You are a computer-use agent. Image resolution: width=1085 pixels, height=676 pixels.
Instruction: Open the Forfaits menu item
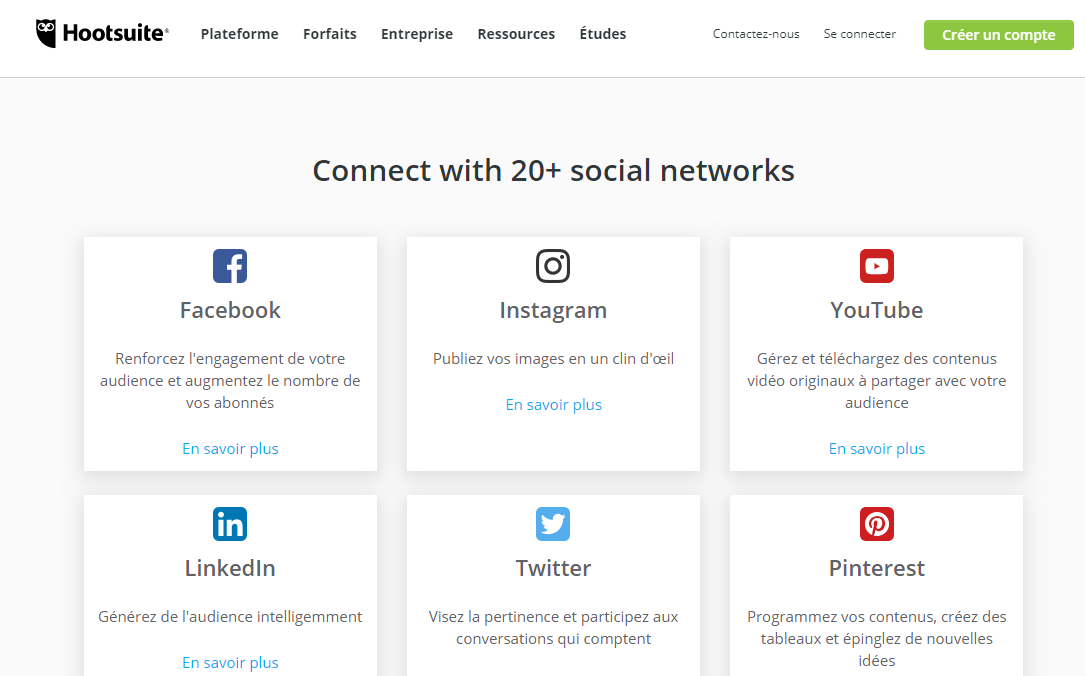[x=330, y=34]
